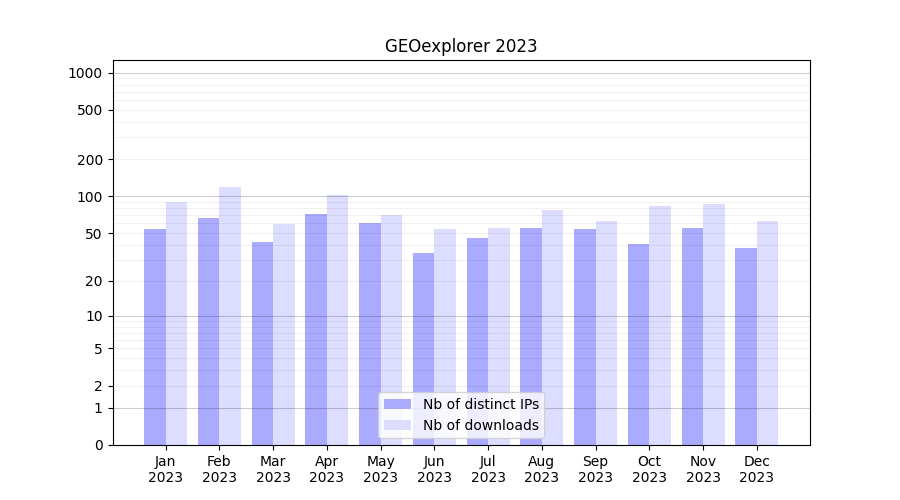Select the Nb of downloads legend label
900x500 pixels.
click(x=480, y=425)
